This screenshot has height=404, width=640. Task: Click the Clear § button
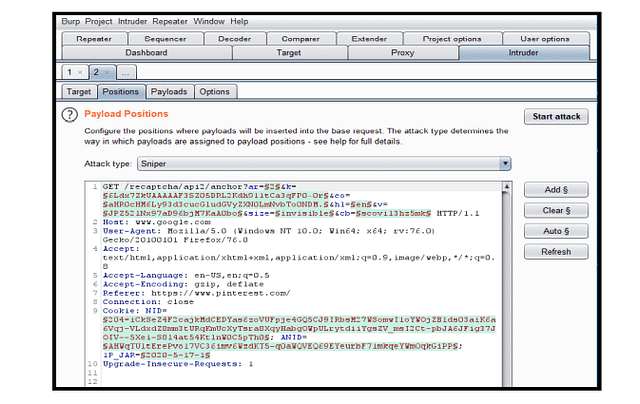556,211
